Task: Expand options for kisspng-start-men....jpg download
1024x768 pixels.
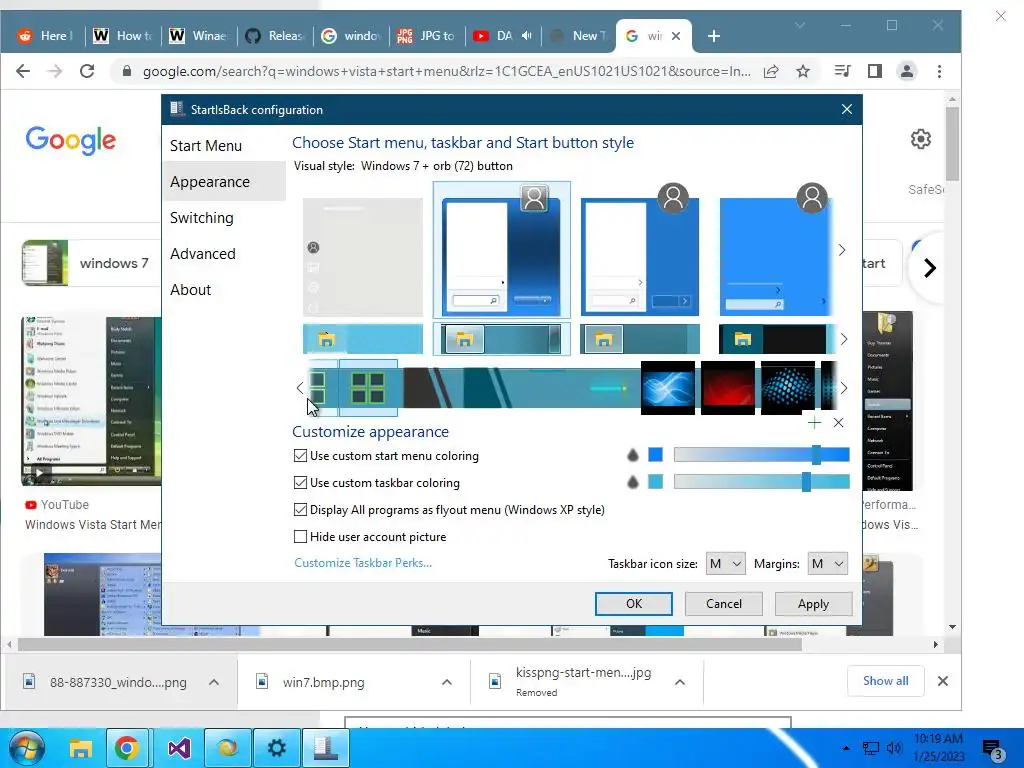Action: pos(680,682)
